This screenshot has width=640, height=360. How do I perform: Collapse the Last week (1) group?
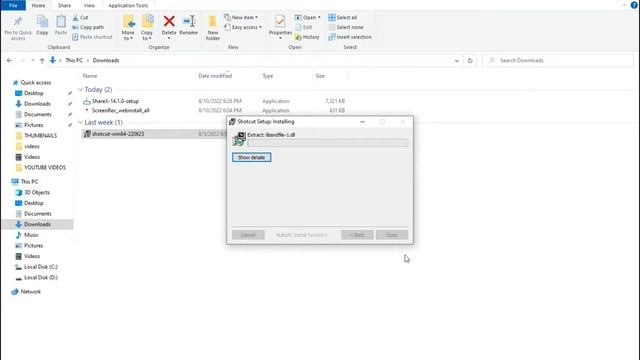[80, 122]
